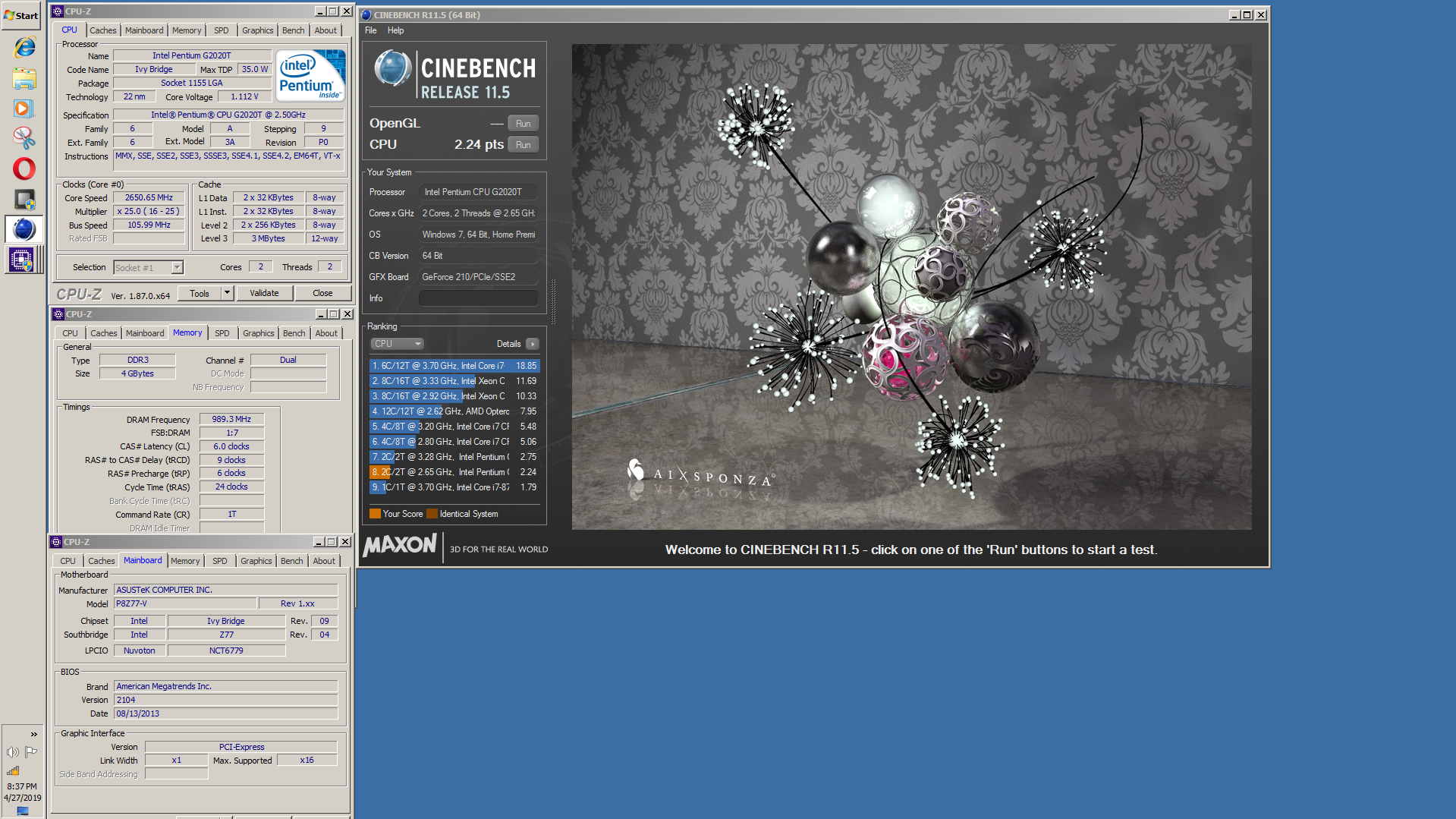Run the OpenGL benchmark
Image resolution: width=1456 pixels, height=819 pixels.
pyautogui.click(x=523, y=123)
